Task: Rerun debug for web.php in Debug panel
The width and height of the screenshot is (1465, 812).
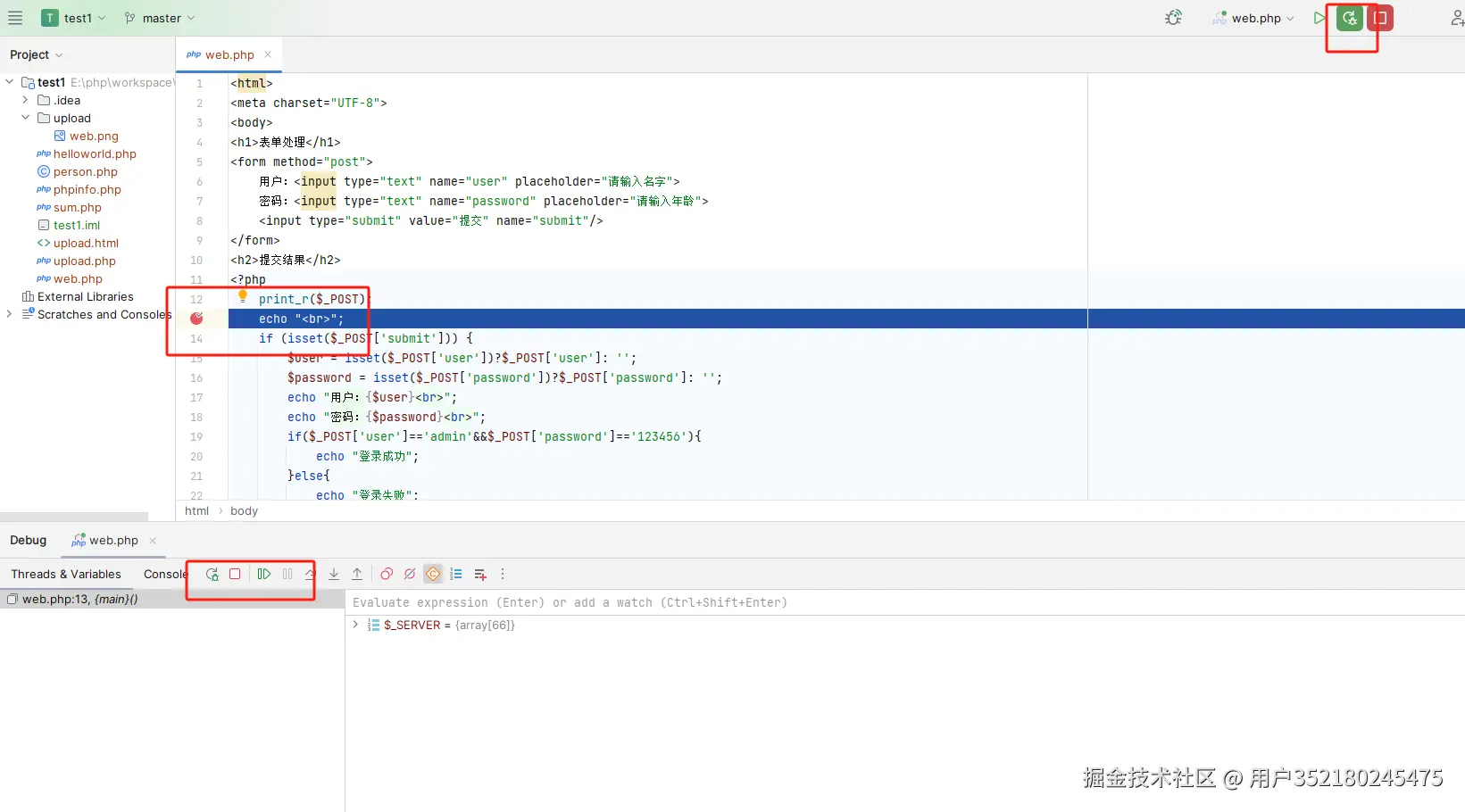Action: point(212,575)
